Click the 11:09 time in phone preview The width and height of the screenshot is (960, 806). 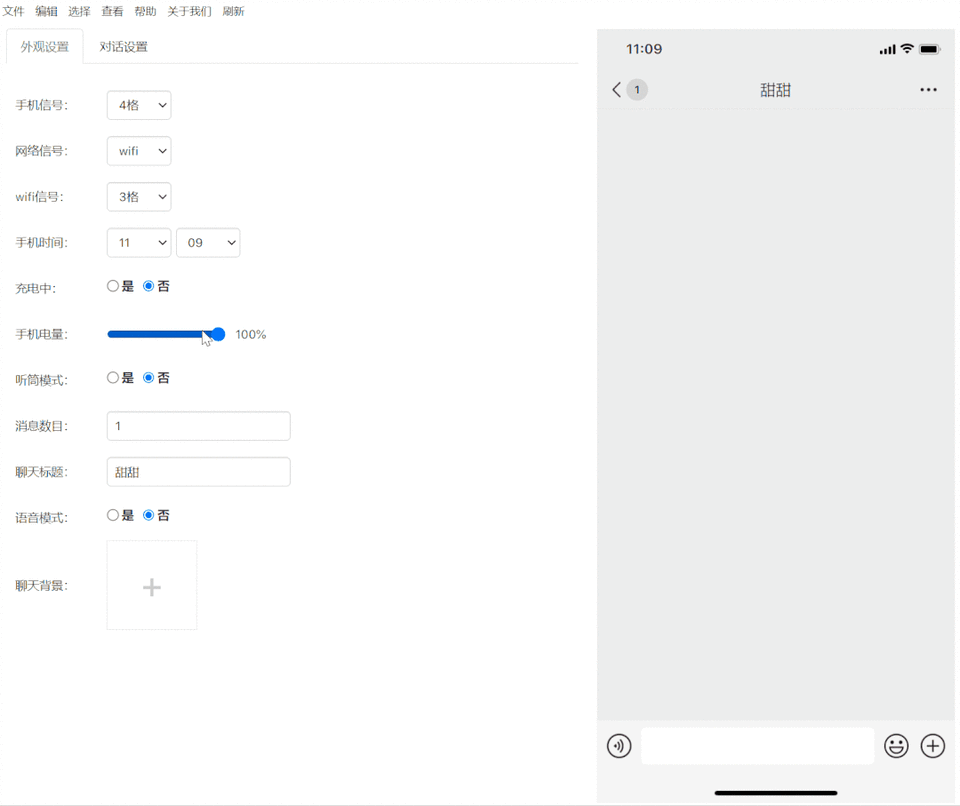click(x=644, y=49)
